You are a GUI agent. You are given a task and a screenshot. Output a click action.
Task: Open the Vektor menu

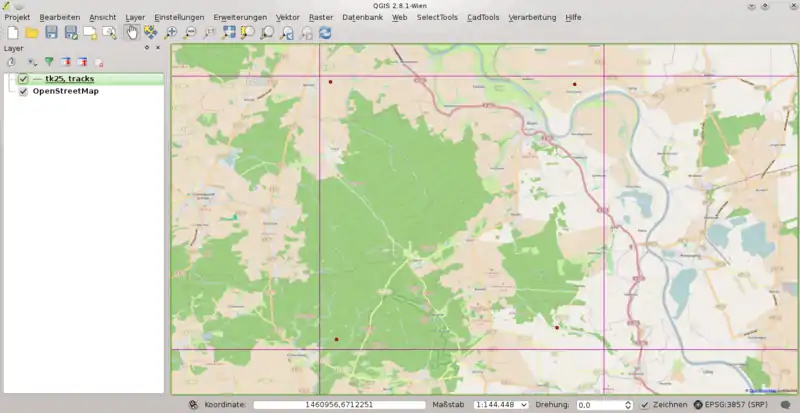(x=287, y=17)
